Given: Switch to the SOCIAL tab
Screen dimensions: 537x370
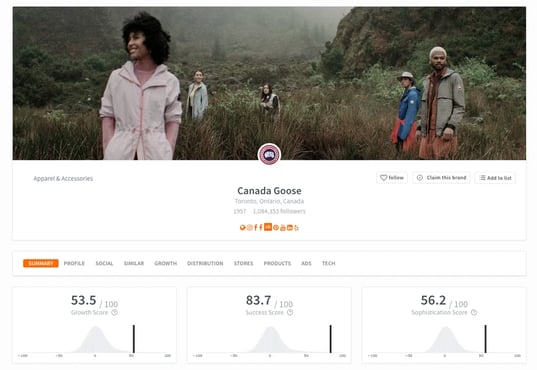Looking at the screenshot, I should 104,263.
